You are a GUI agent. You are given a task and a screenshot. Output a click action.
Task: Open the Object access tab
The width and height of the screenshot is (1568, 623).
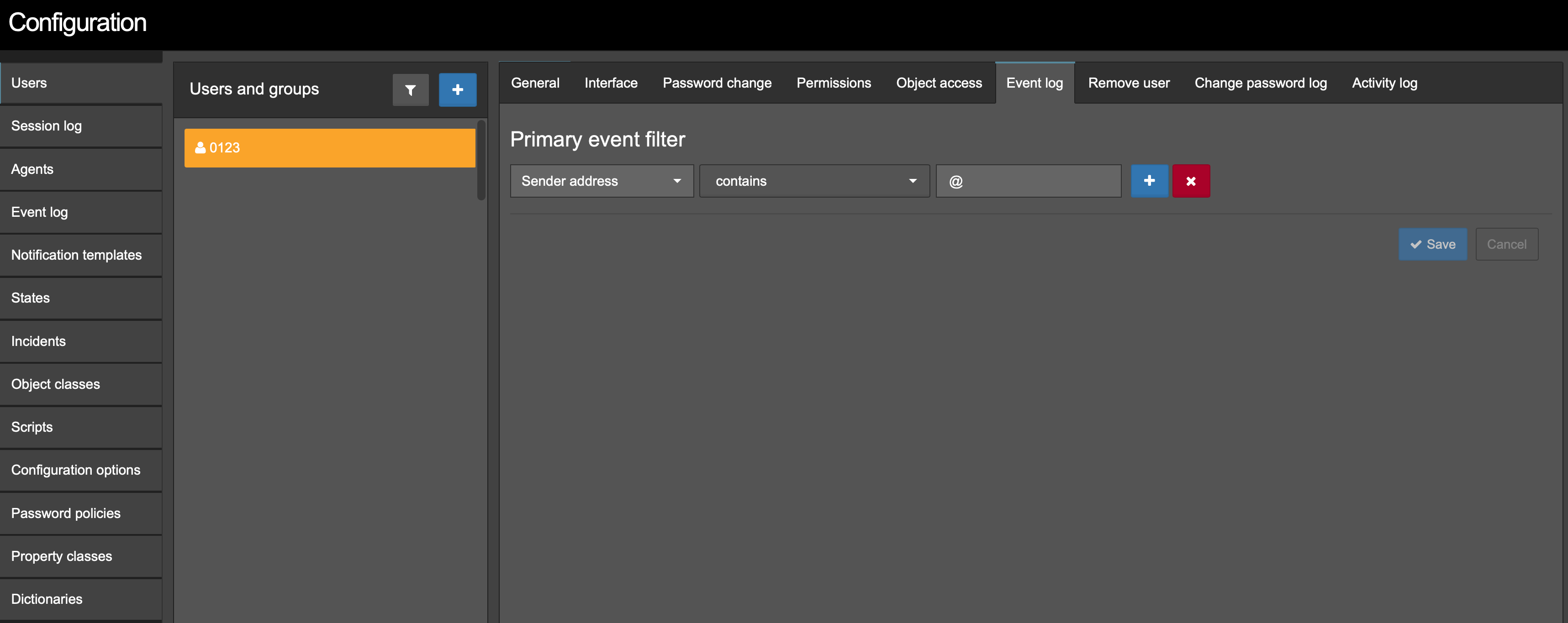939,83
